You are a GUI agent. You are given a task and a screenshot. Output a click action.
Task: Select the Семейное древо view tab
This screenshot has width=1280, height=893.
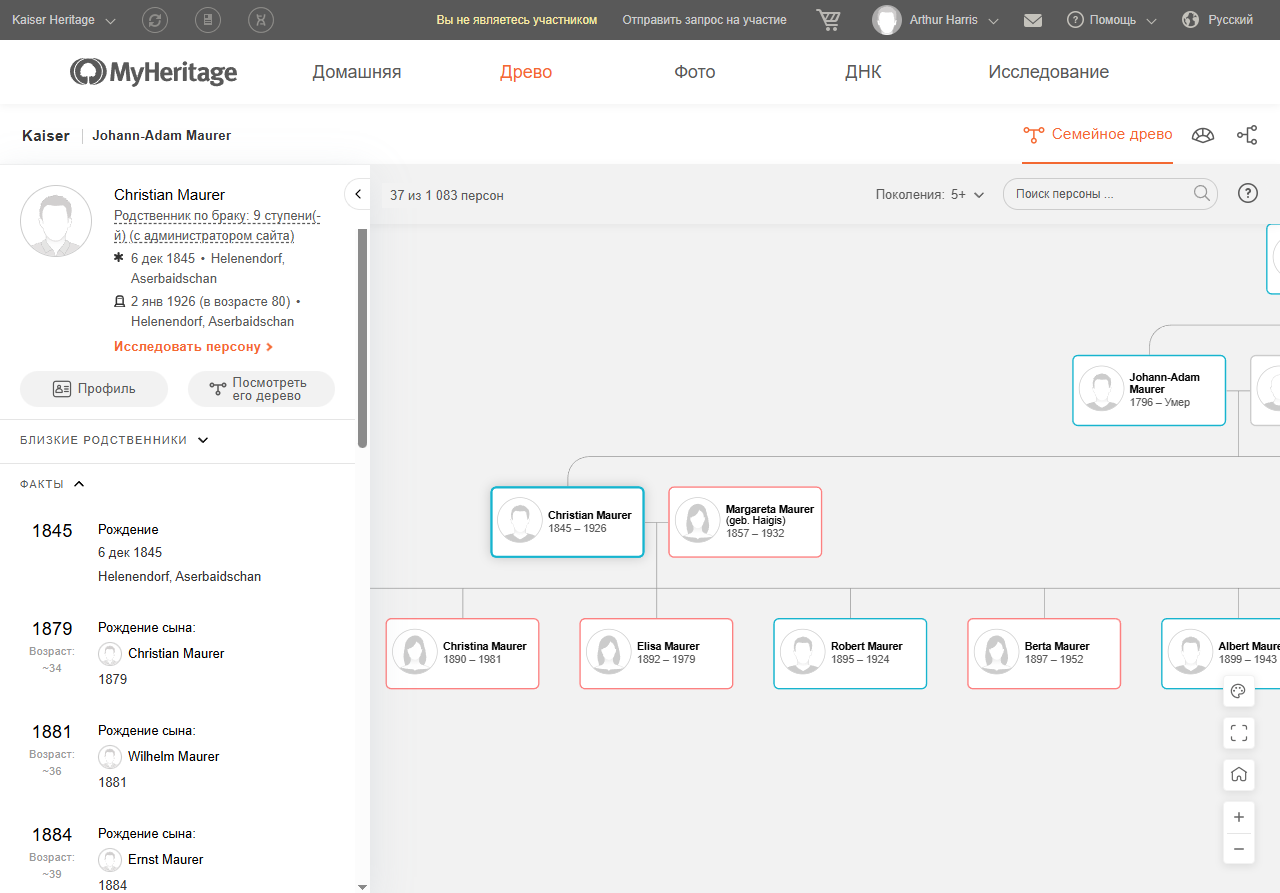pyautogui.click(x=1097, y=134)
